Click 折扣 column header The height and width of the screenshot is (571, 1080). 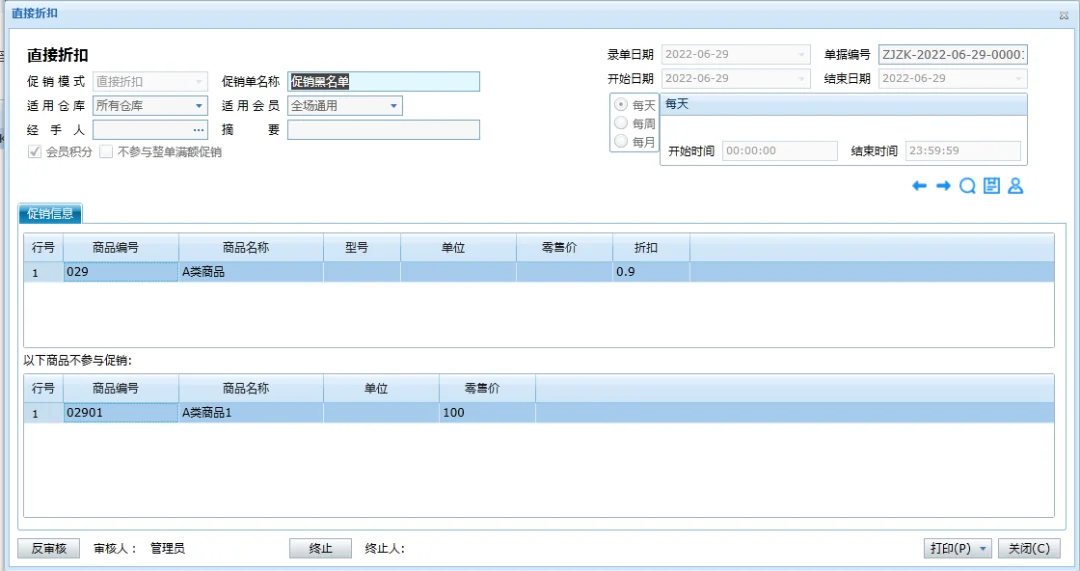click(x=651, y=247)
